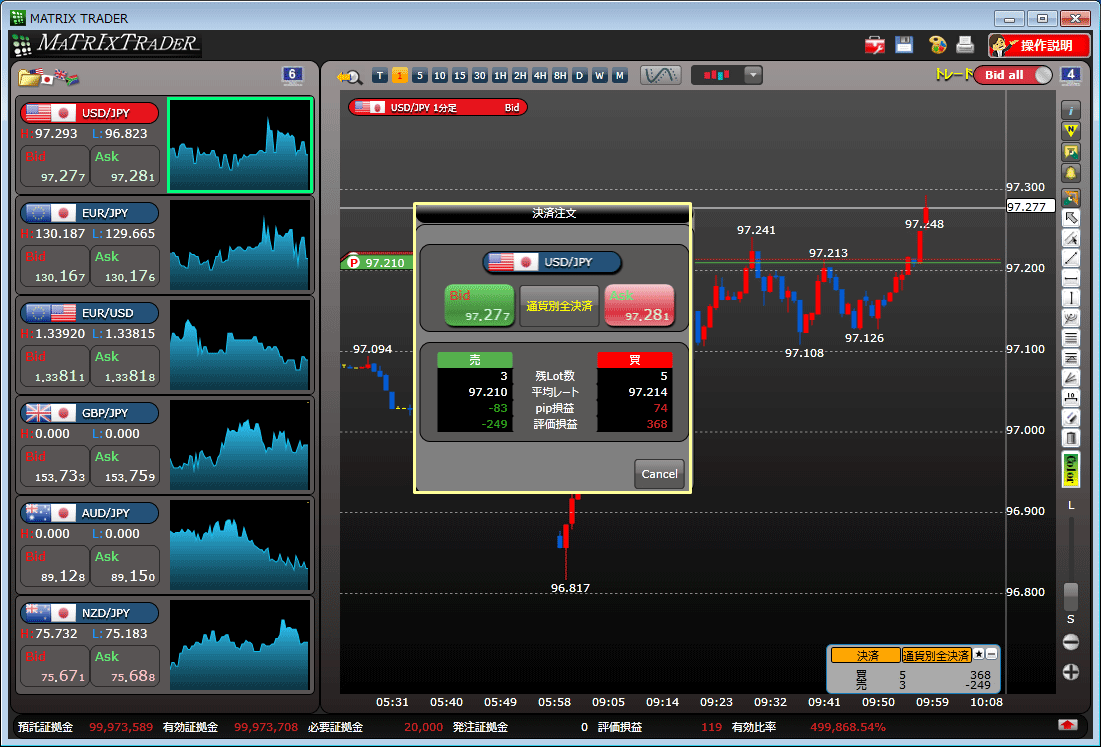Open the red toolbox settings icon

pos(875,46)
